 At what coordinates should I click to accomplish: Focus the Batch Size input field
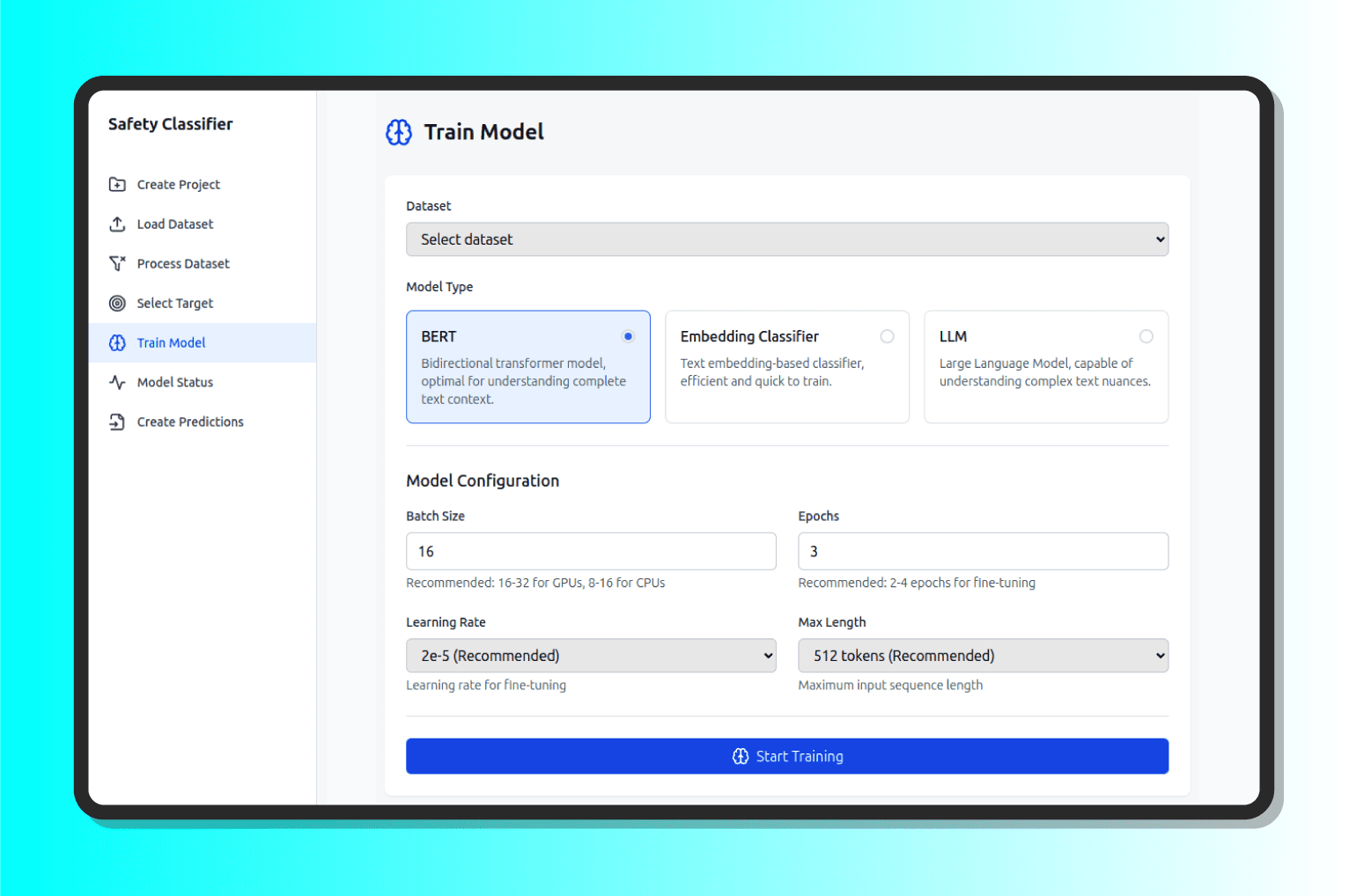point(590,552)
